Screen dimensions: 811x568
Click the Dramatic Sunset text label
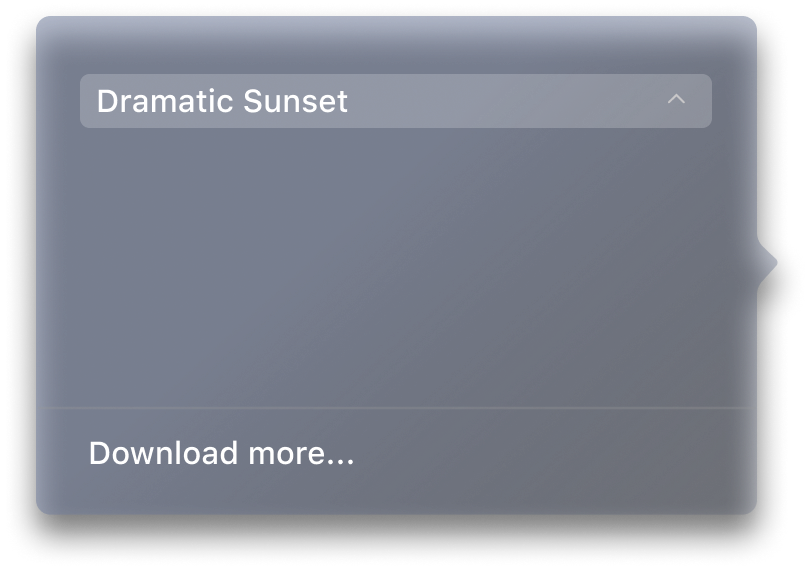click(222, 101)
